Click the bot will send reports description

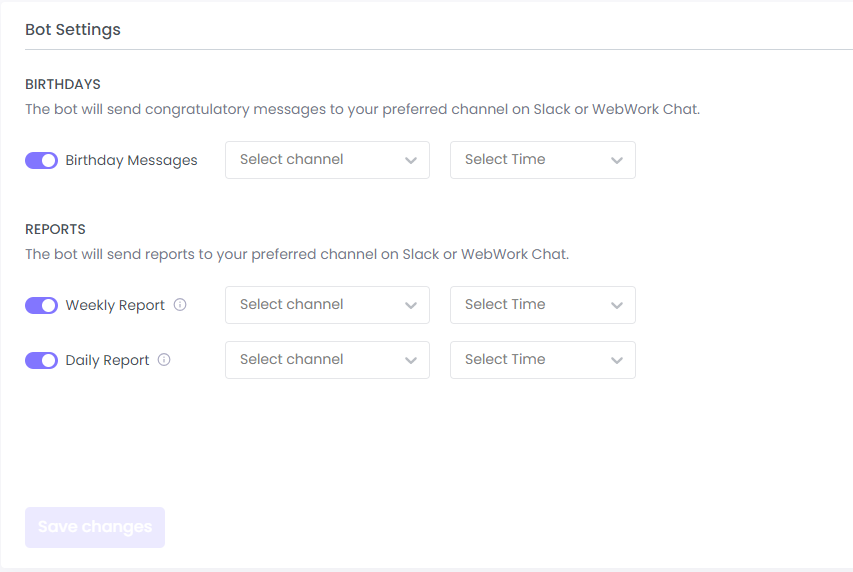(296, 254)
